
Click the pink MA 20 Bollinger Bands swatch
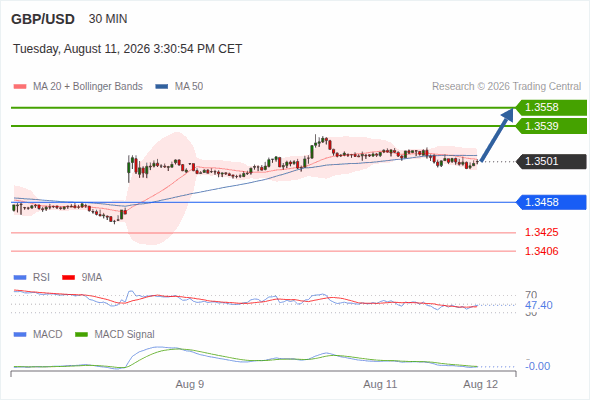tap(20, 87)
